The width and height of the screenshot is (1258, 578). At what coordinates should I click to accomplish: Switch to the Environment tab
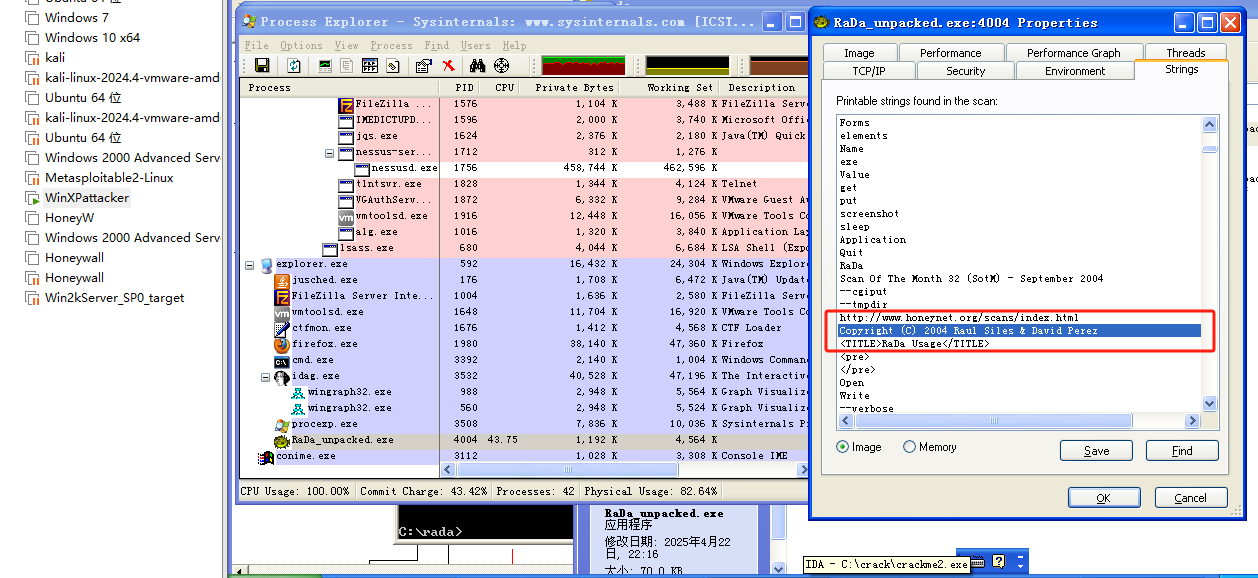coord(1075,71)
